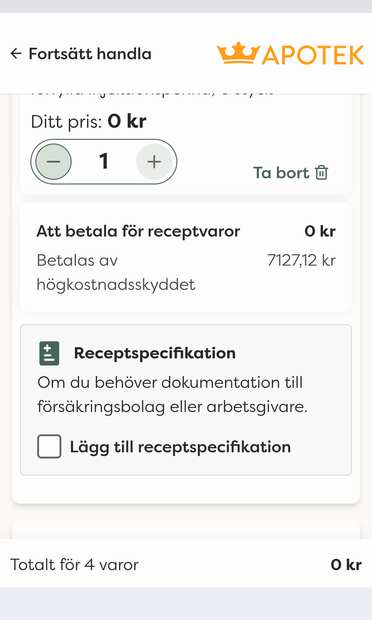Tick the Lägg till receptspecifikation checkbox
The image size is (372, 620).
[x=49, y=446]
